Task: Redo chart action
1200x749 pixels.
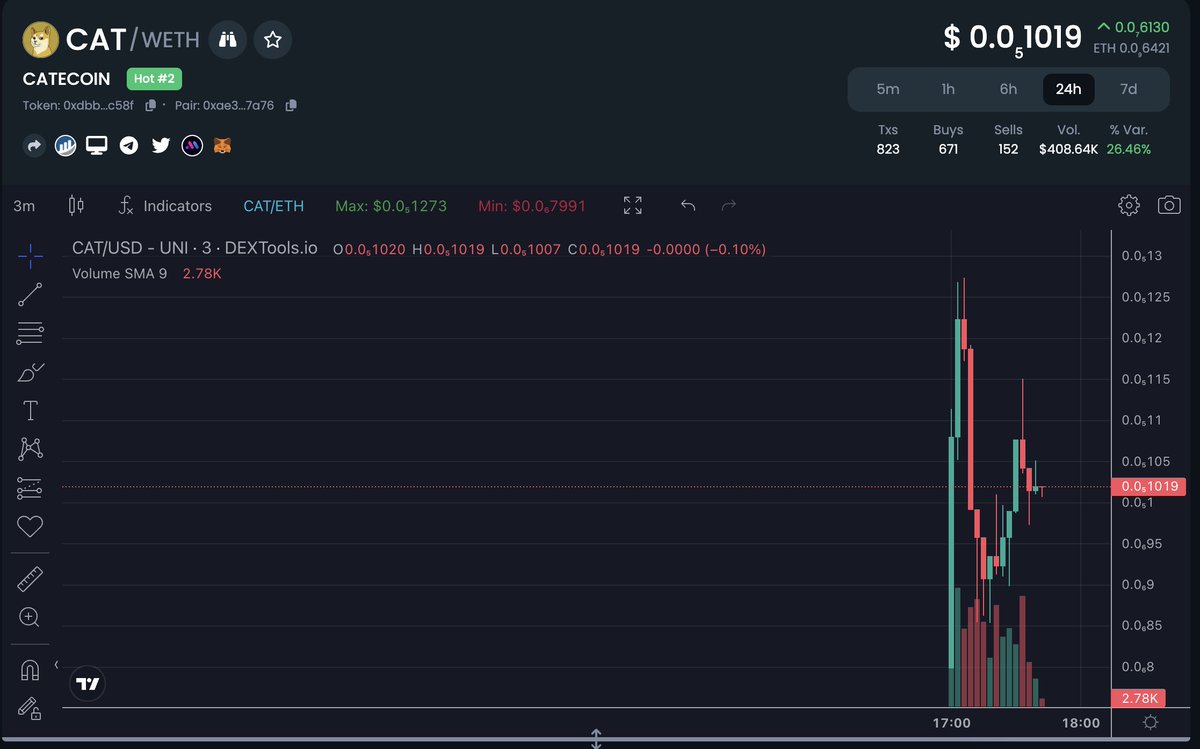Action: [x=729, y=206]
